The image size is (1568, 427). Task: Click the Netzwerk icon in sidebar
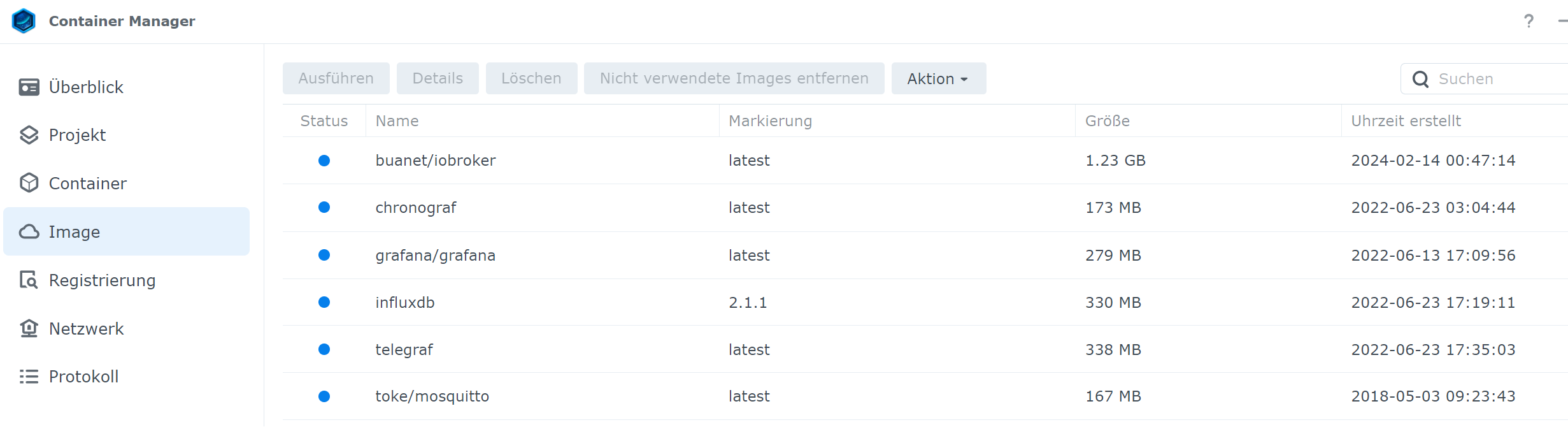tap(29, 328)
